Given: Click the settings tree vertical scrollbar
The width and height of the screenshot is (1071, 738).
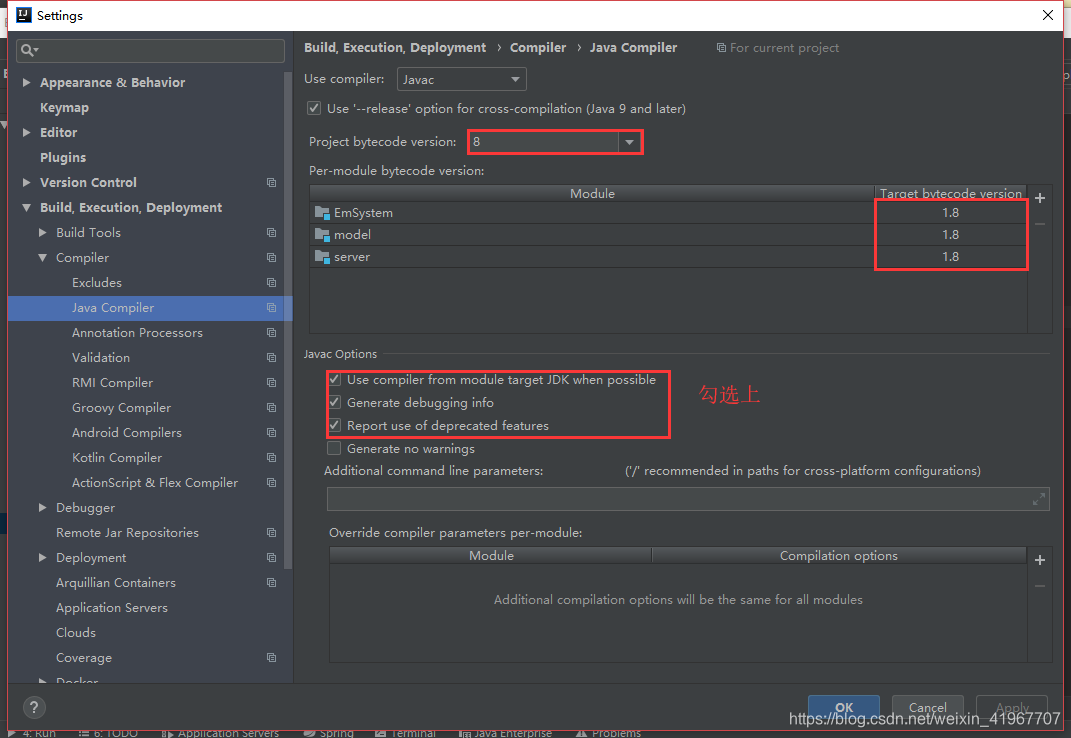Looking at the screenshot, I should [x=288, y=321].
